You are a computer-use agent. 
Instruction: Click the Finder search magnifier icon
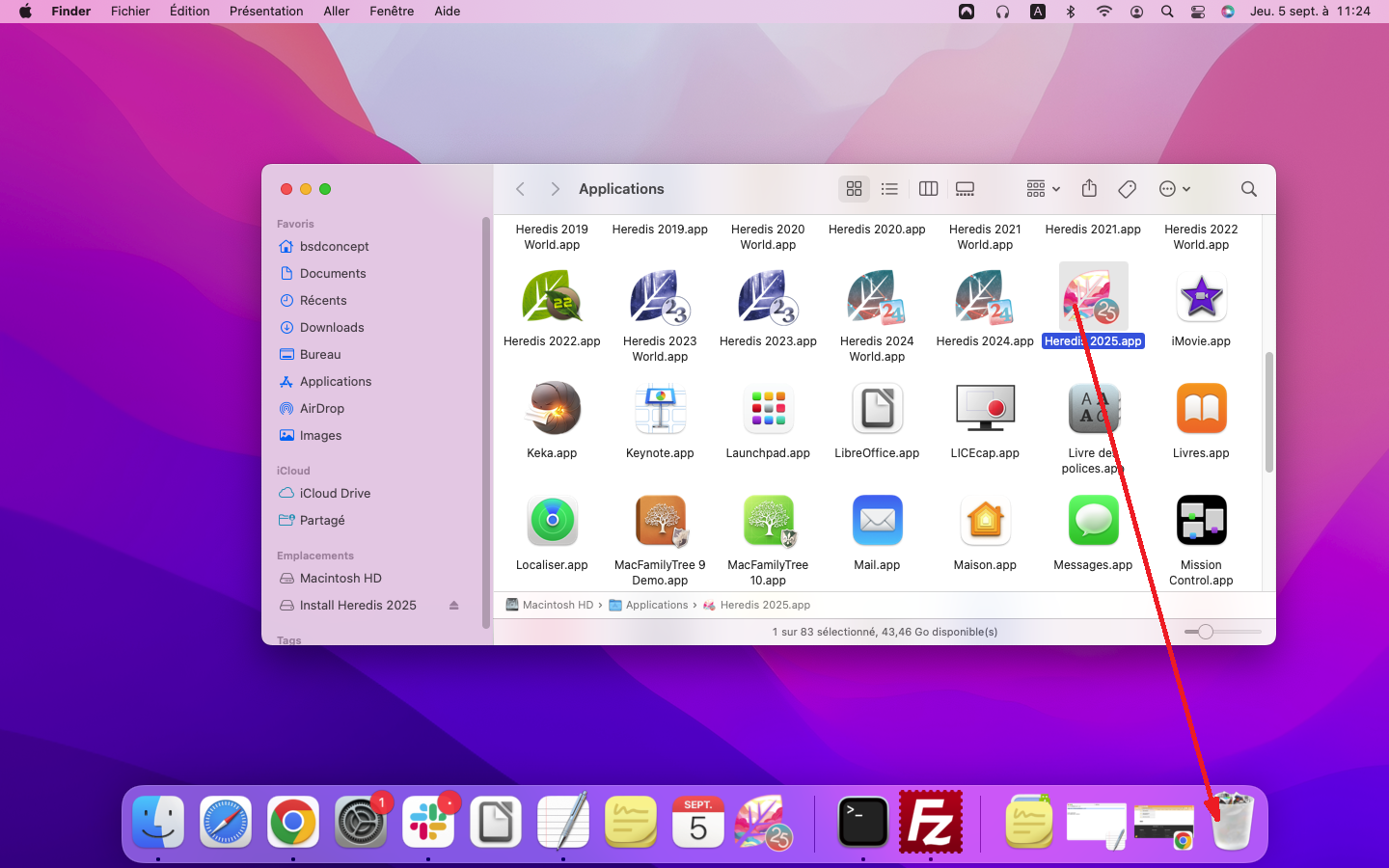tap(1248, 189)
